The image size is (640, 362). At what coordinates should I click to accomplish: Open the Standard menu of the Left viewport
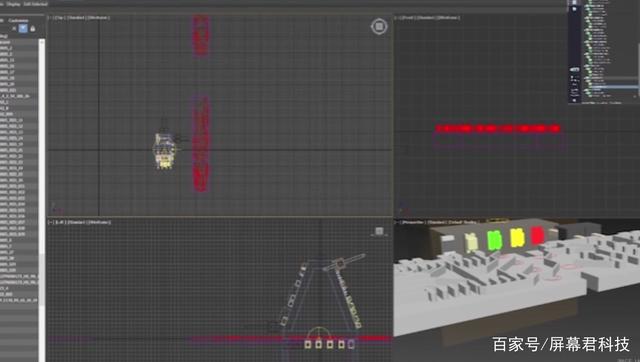[x=76, y=222]
